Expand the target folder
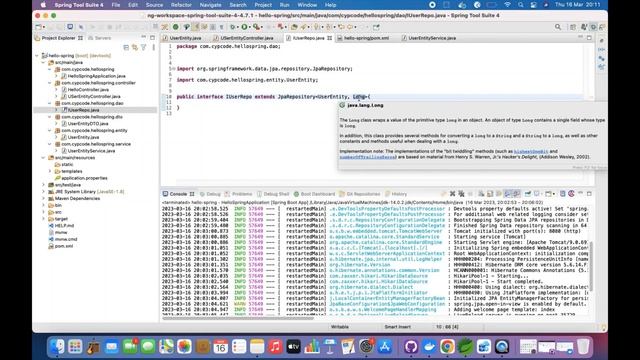The width and height of the screenshot is (640, 360). click(x=44, y=219)
